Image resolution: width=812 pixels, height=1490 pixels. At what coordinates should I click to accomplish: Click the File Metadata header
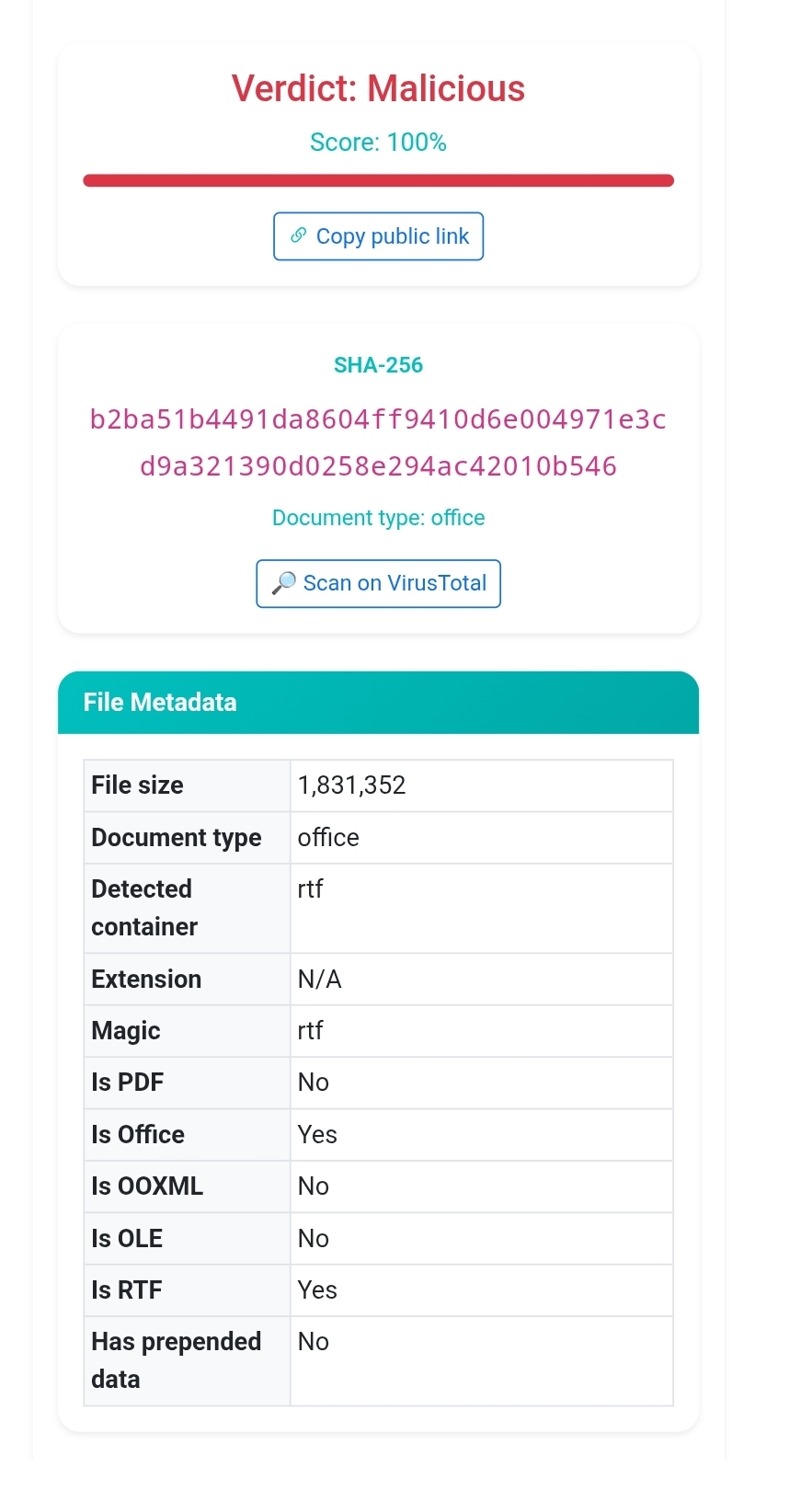(x=378, y=703)
